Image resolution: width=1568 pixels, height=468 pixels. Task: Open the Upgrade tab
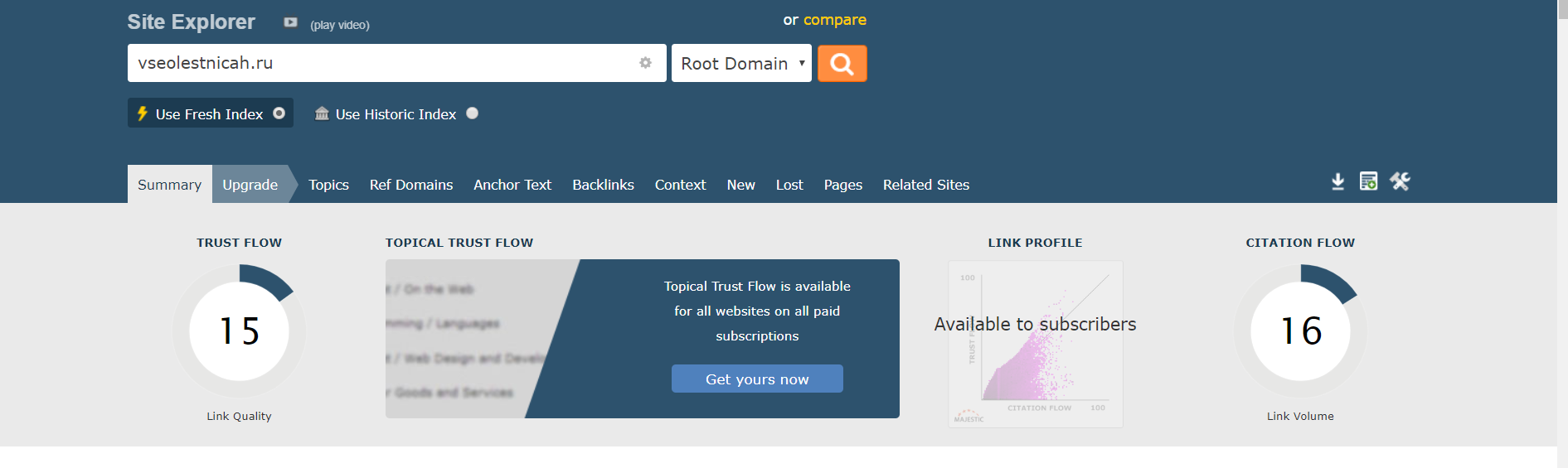pyautogui.click(x=250, y=184)
